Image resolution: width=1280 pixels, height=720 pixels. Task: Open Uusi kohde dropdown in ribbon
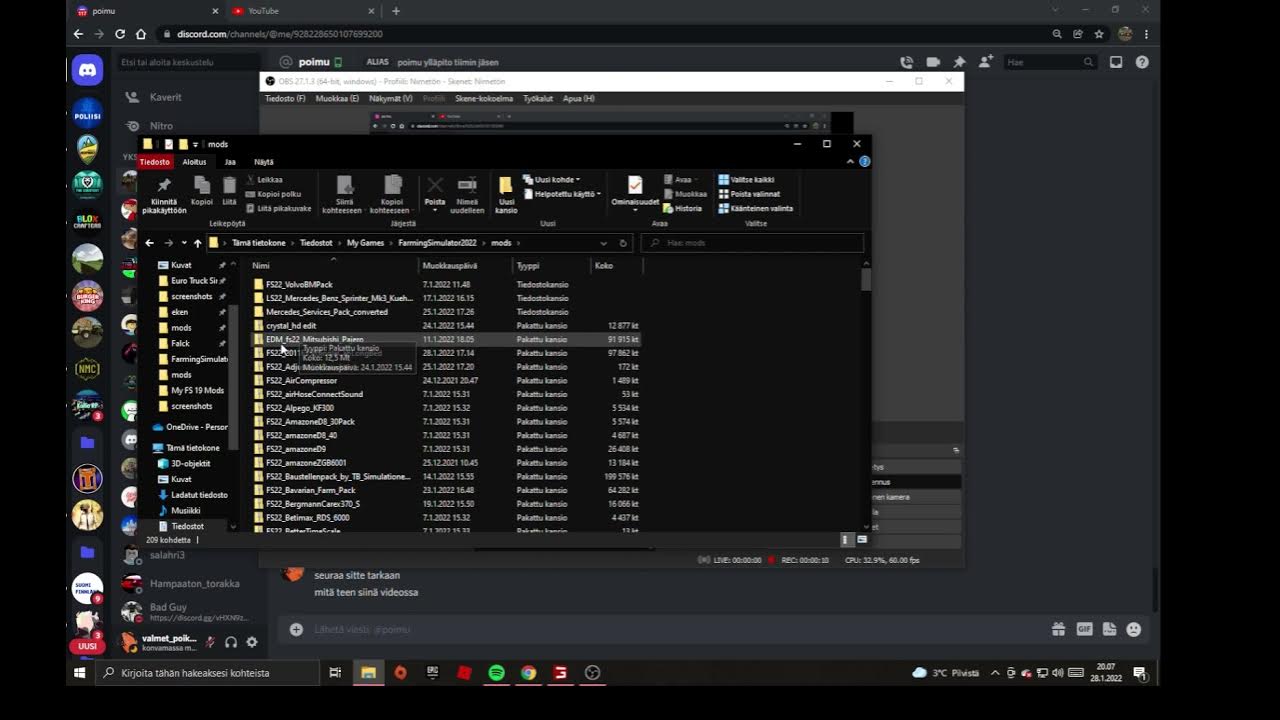[557, 180]
